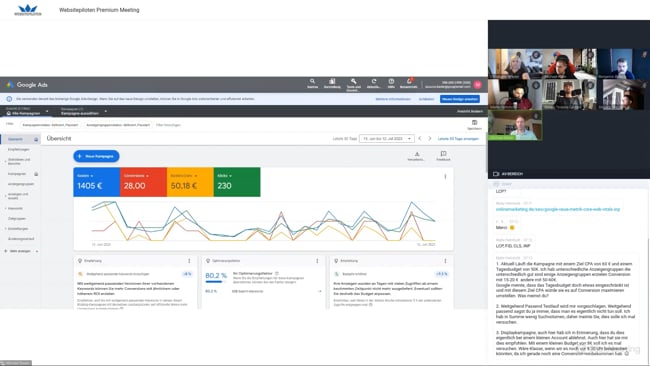This screenshot has width=650, height=366.
Task: Open three-dot menu on the rightmost Empfehlung card
Action: coord(445,261)
